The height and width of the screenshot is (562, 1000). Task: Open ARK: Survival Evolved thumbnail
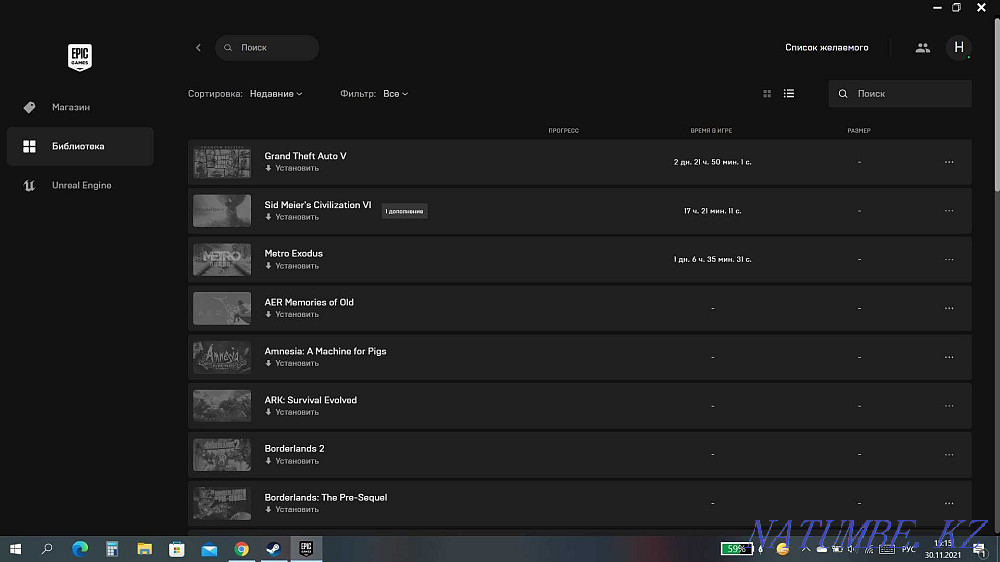coord(222,406)
